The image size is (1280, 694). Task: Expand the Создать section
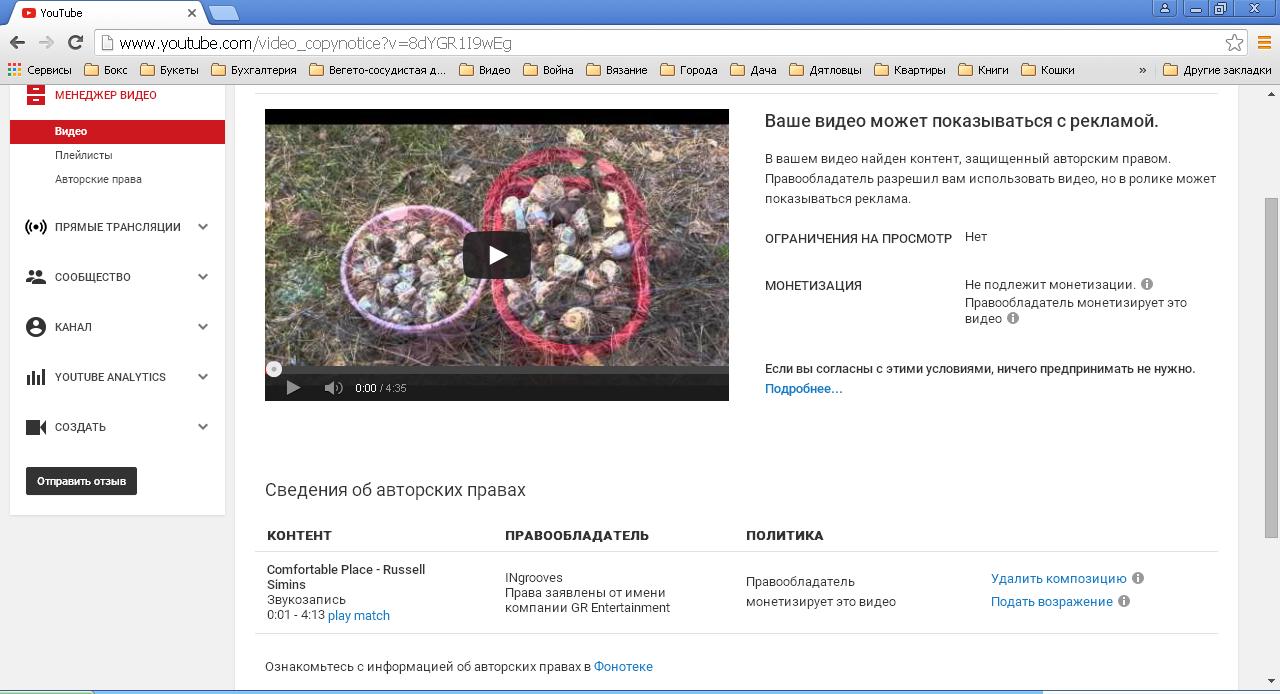click(203, 427)
